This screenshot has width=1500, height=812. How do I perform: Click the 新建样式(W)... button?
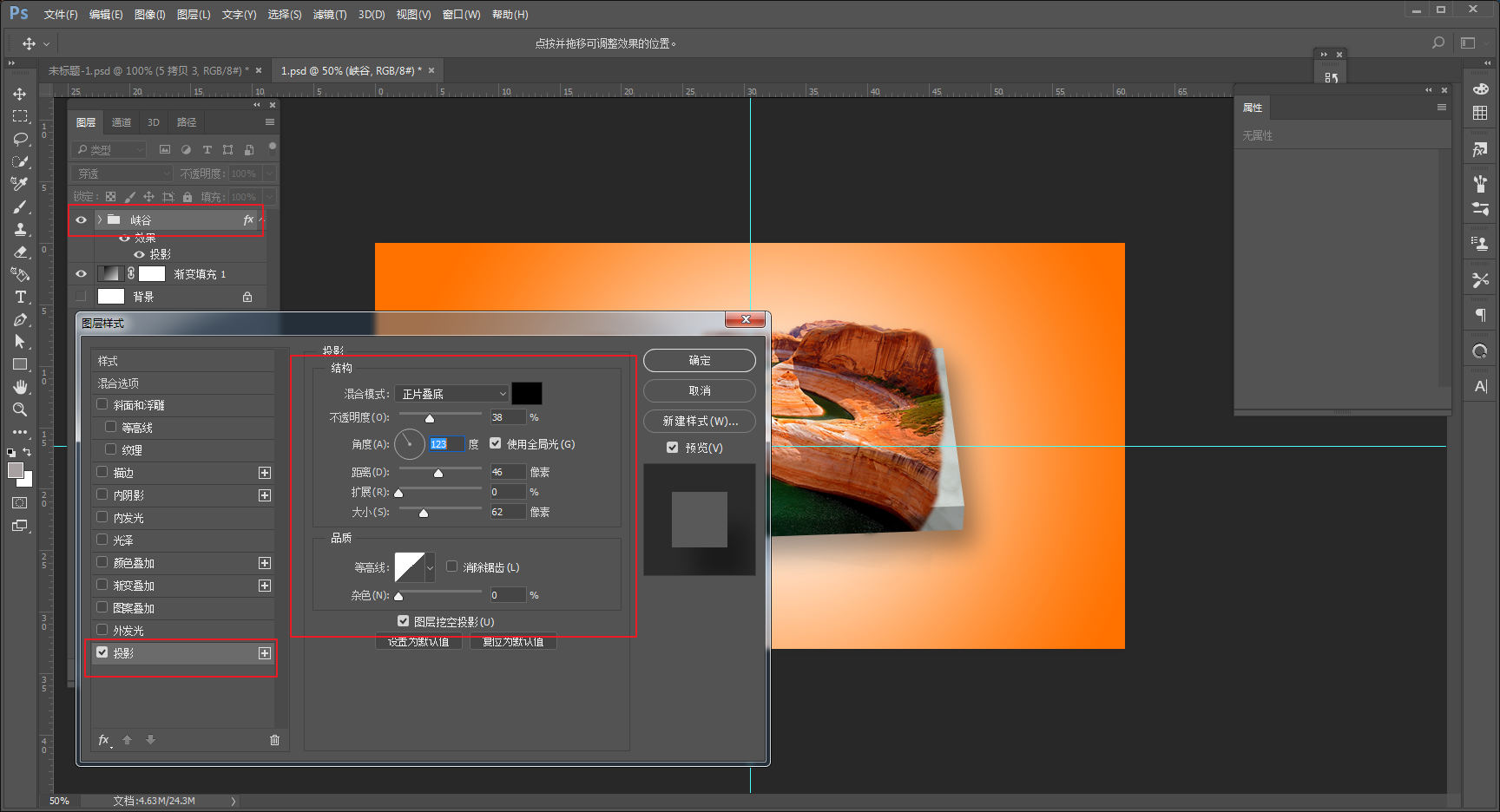click(x=700, y=422)
